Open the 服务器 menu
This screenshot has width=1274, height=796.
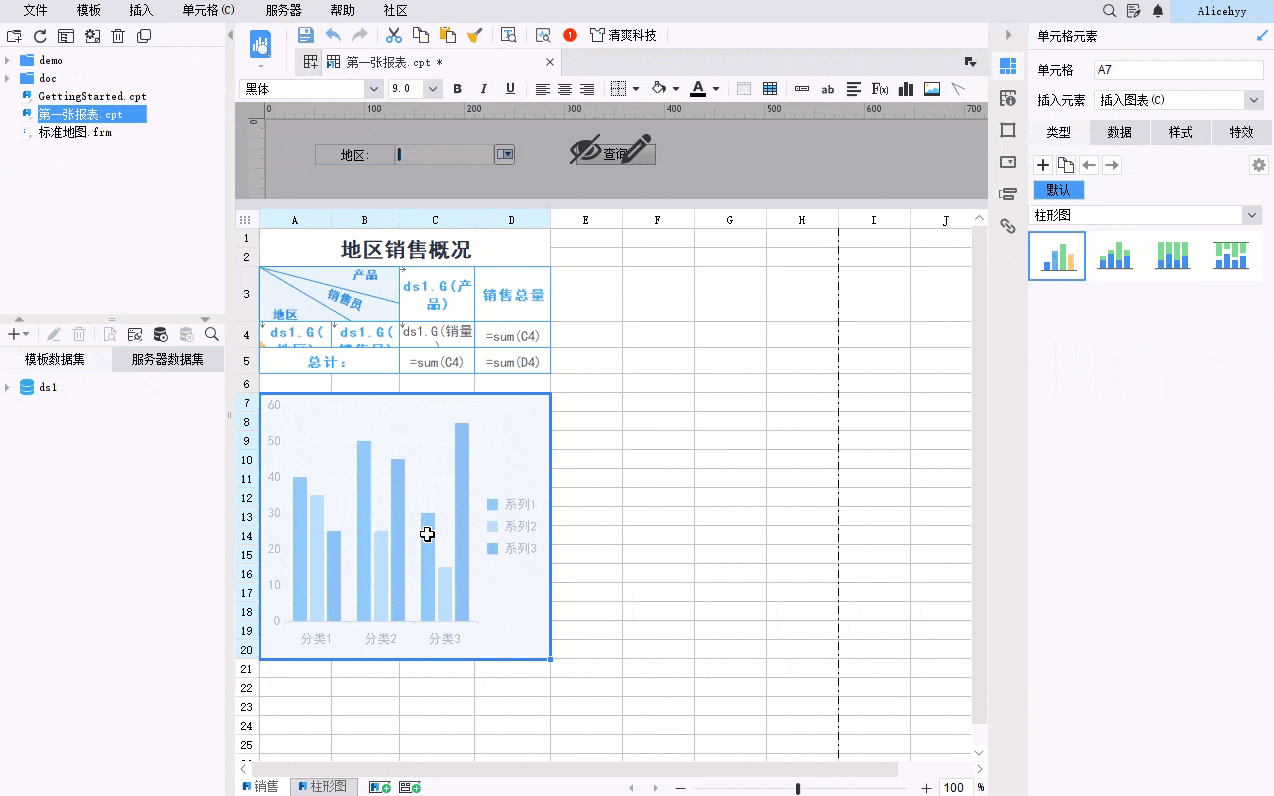[x=284, y=11]
